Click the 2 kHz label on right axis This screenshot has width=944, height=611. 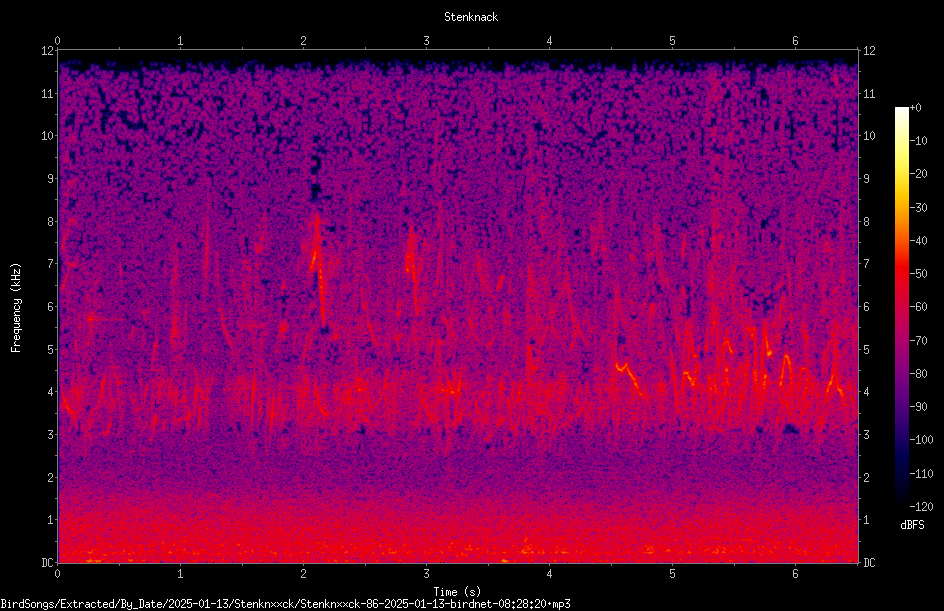866,477
